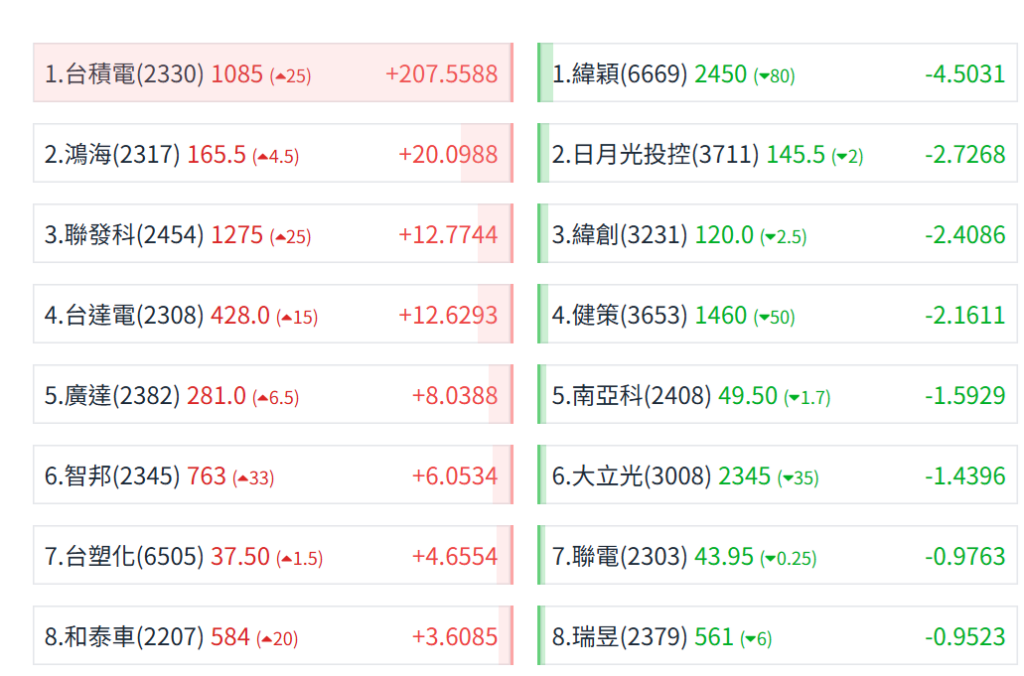
Task: Open the 和泰車(2207) stock entry
Action: [x=273, y=635]
